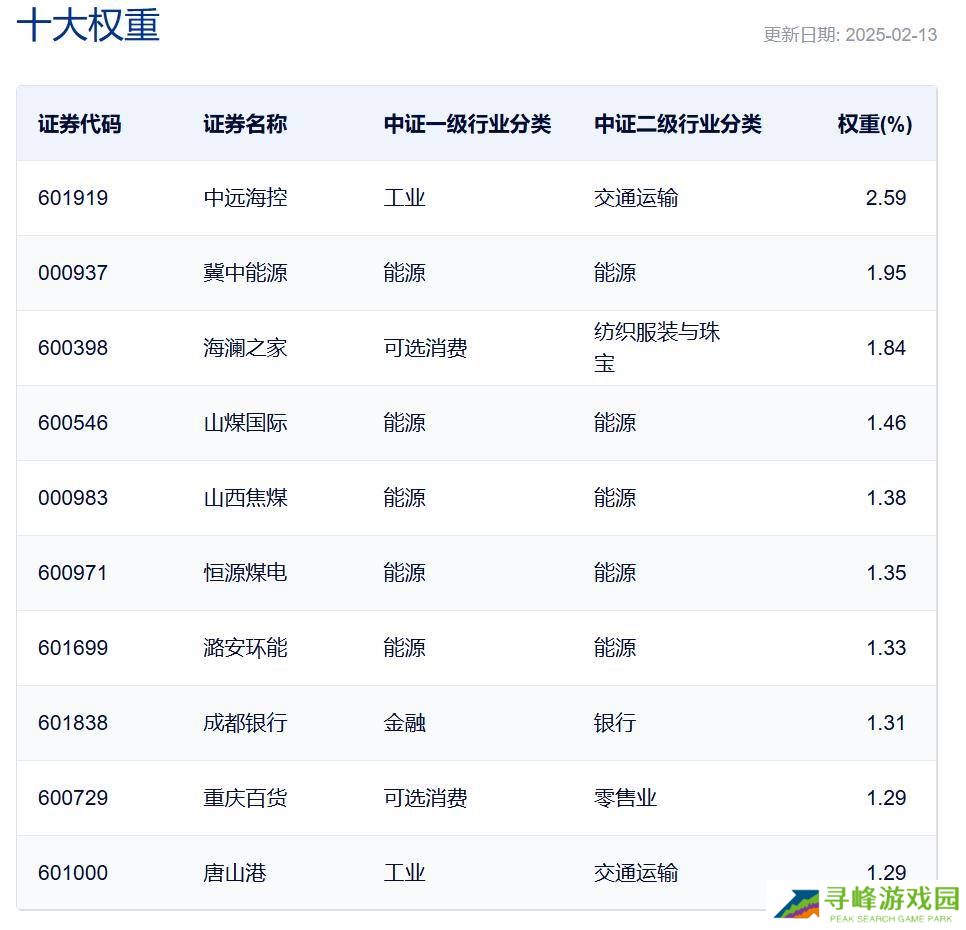The width and height of the screenshot is (966, 930).
Task: Click 工业 in the 唐山港 row
Action: (x=404, y=874)
